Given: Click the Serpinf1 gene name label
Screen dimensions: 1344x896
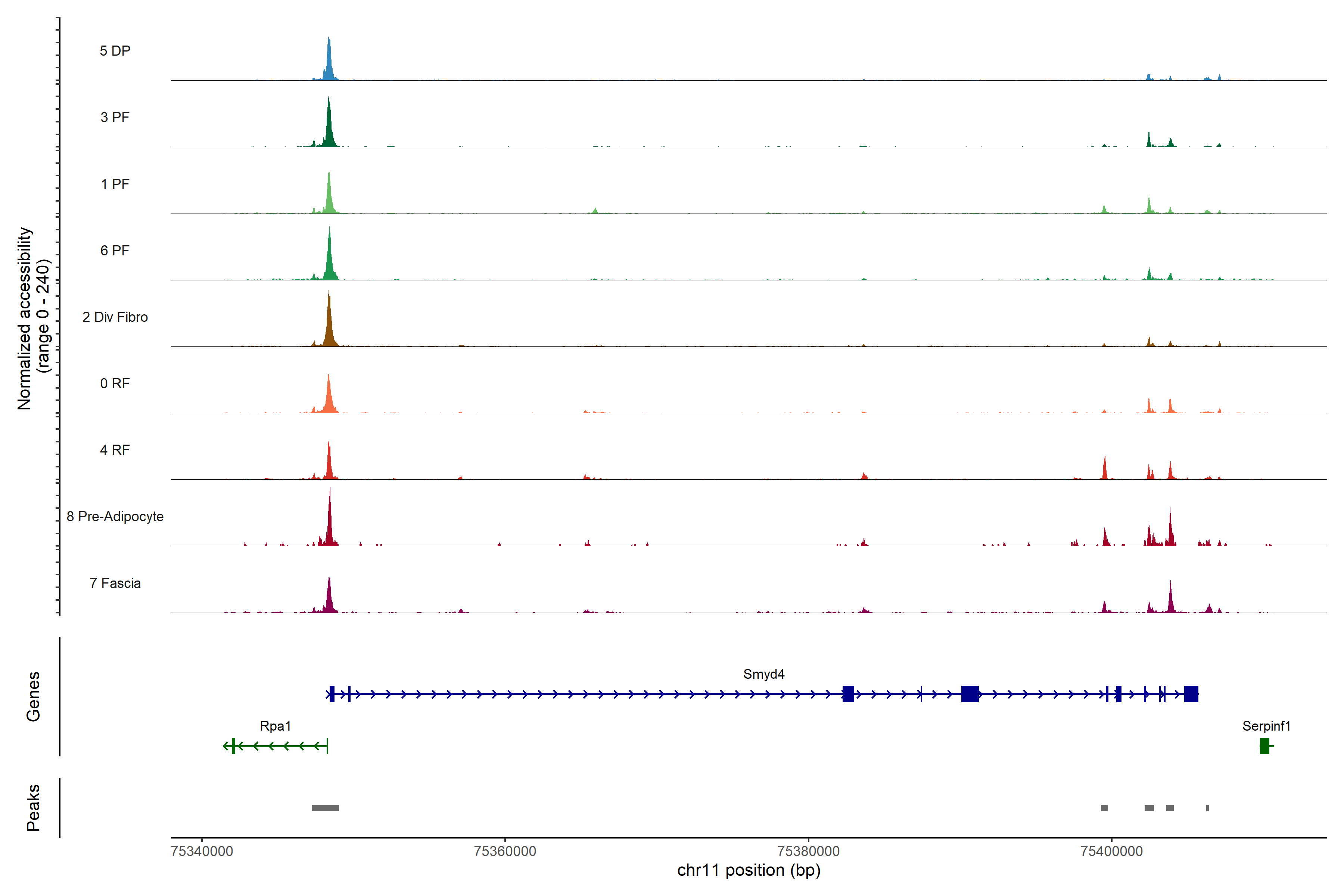Looking at the screenshot, I should click(x=1266, y=726).
